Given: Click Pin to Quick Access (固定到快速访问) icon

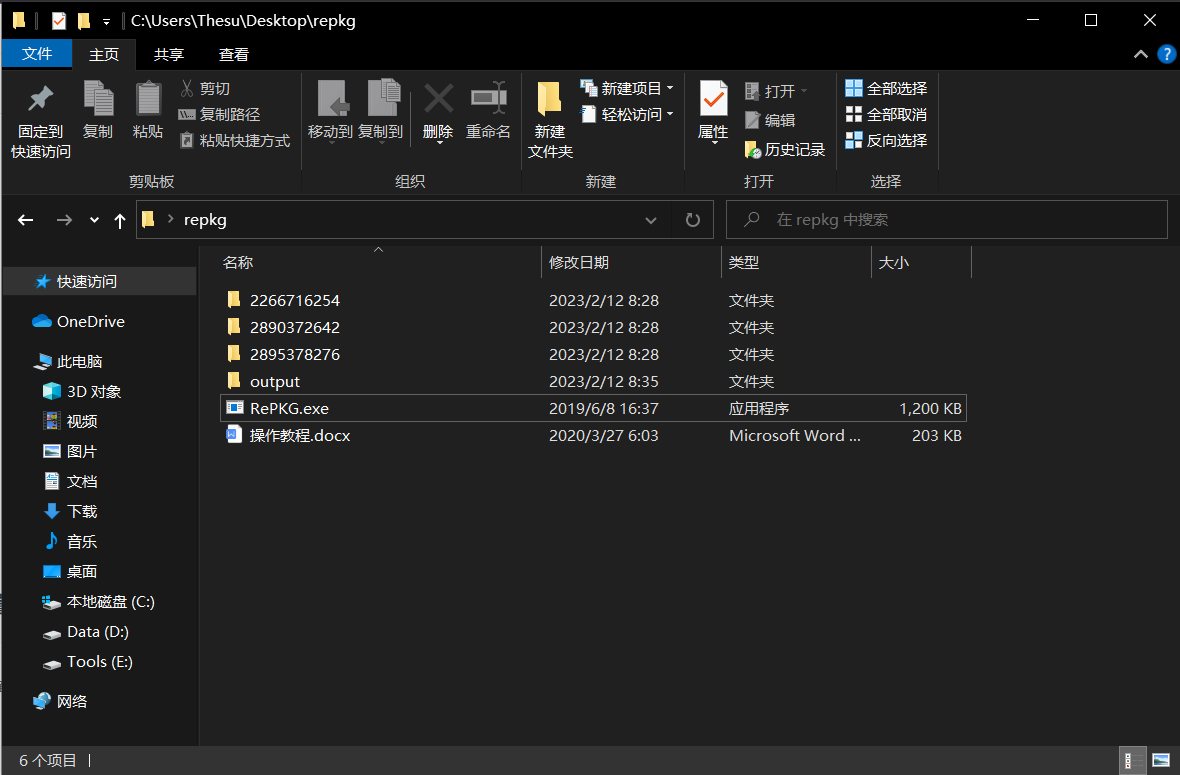Looking at the screenshot, I should point(41,99).
